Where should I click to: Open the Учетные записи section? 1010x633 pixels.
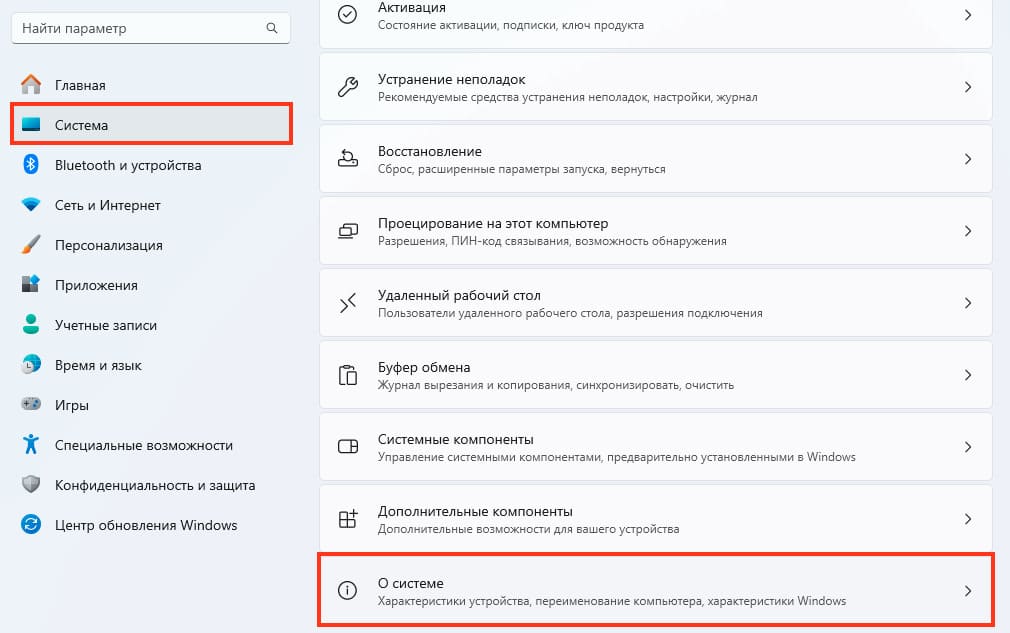(x=106, y=325)
